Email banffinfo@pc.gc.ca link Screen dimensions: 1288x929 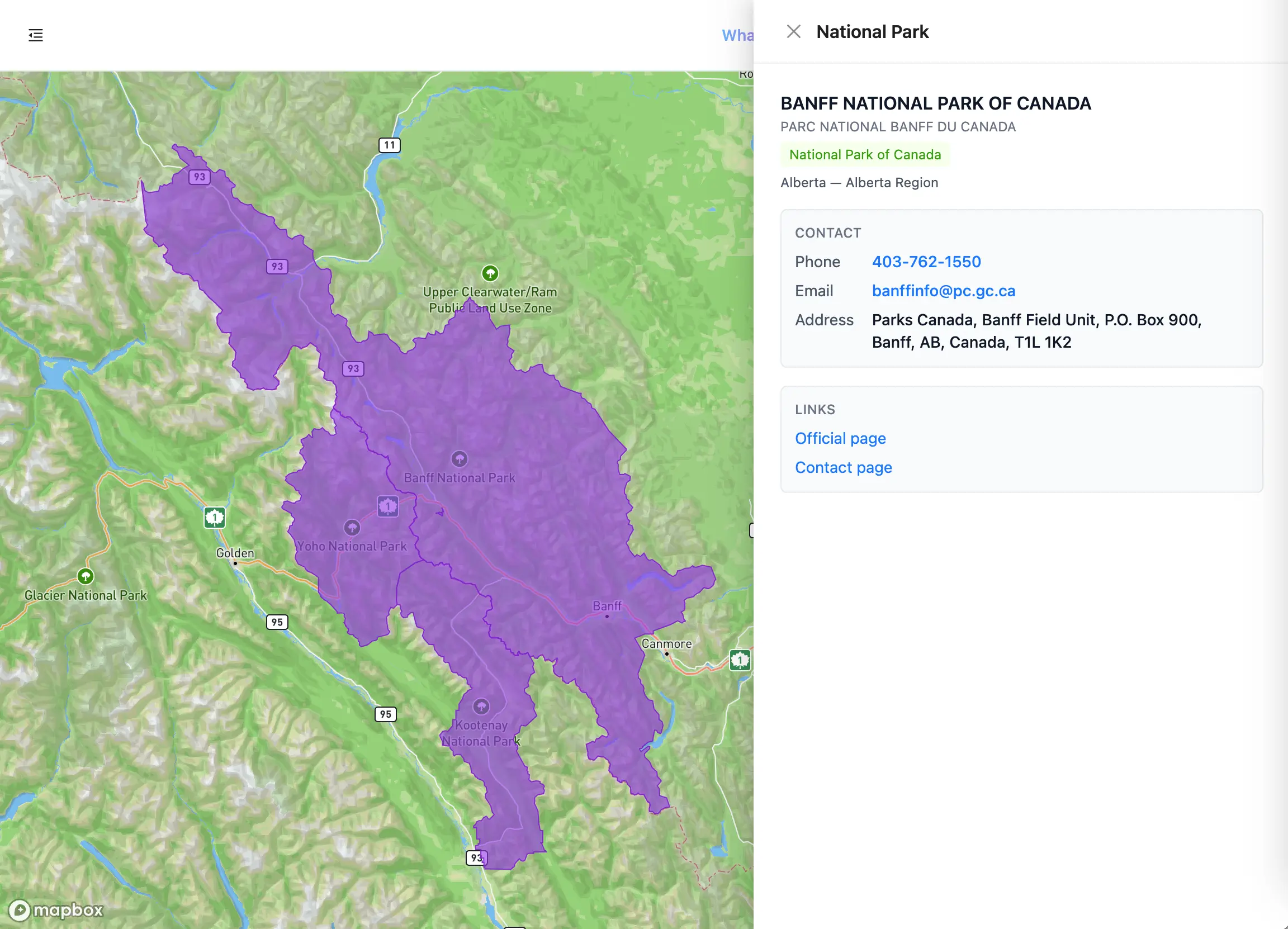[x=943, y=291]
